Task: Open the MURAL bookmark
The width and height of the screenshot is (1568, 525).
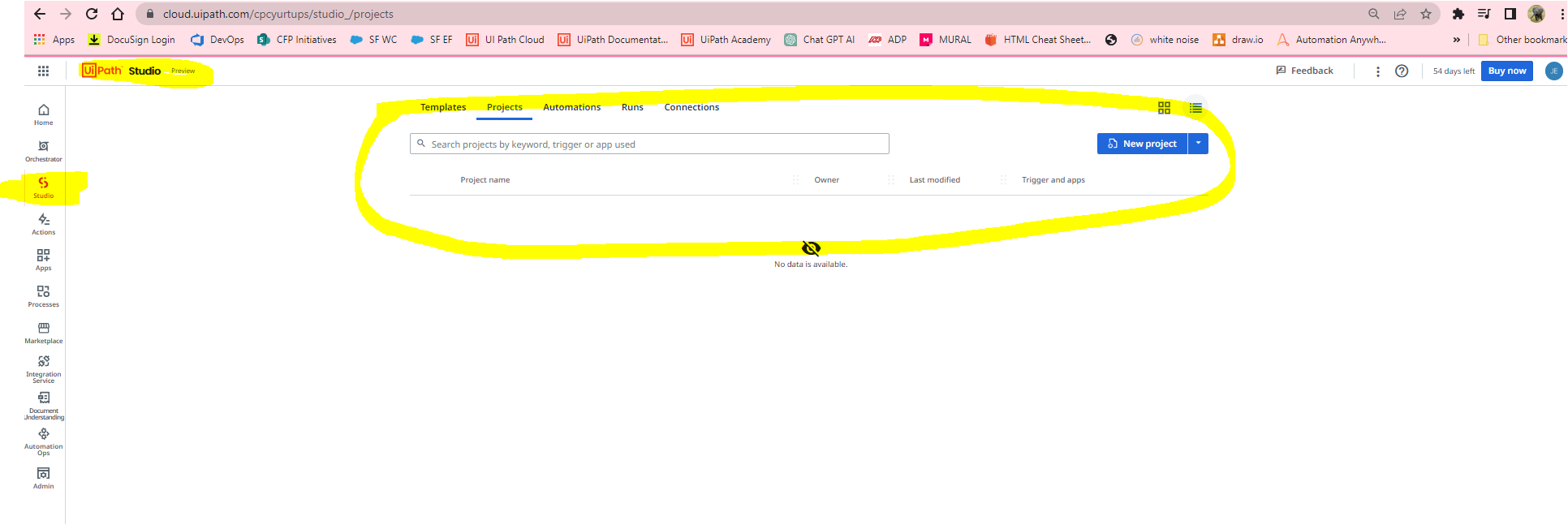Action: (x=946, y=40)
